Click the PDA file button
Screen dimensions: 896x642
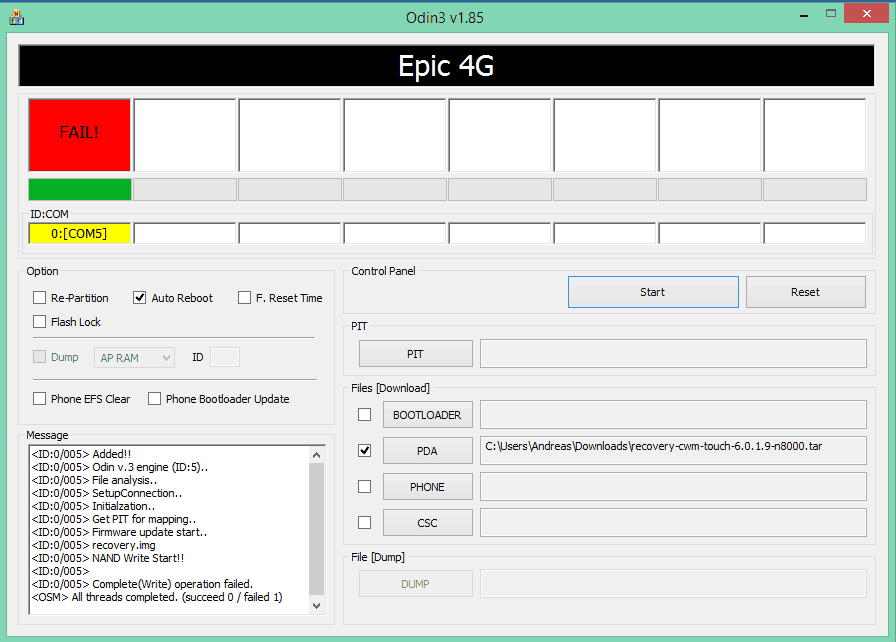tap(427, 451)
